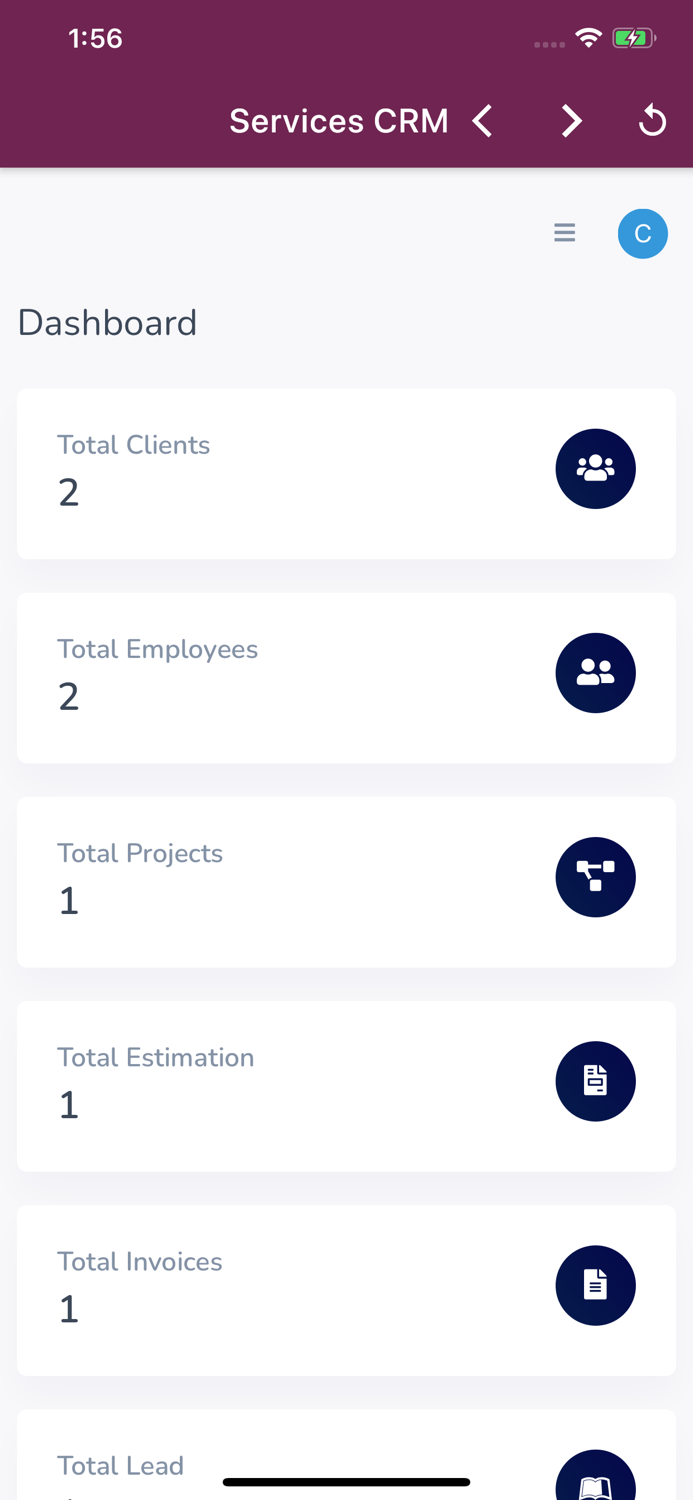Open the Total Clients icon
The width and height of the screenshot is (693, 1500).
click(596, 468)
